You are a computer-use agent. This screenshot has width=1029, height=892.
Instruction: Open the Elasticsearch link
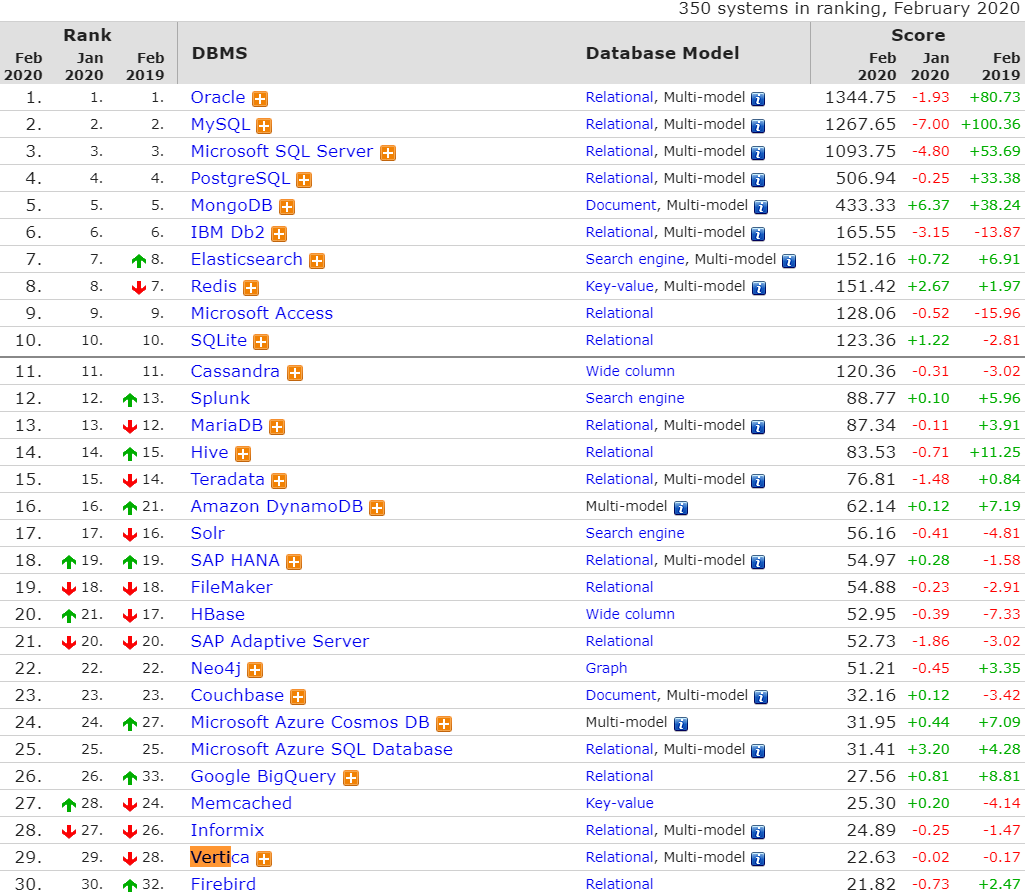click(x=247, y=259)
